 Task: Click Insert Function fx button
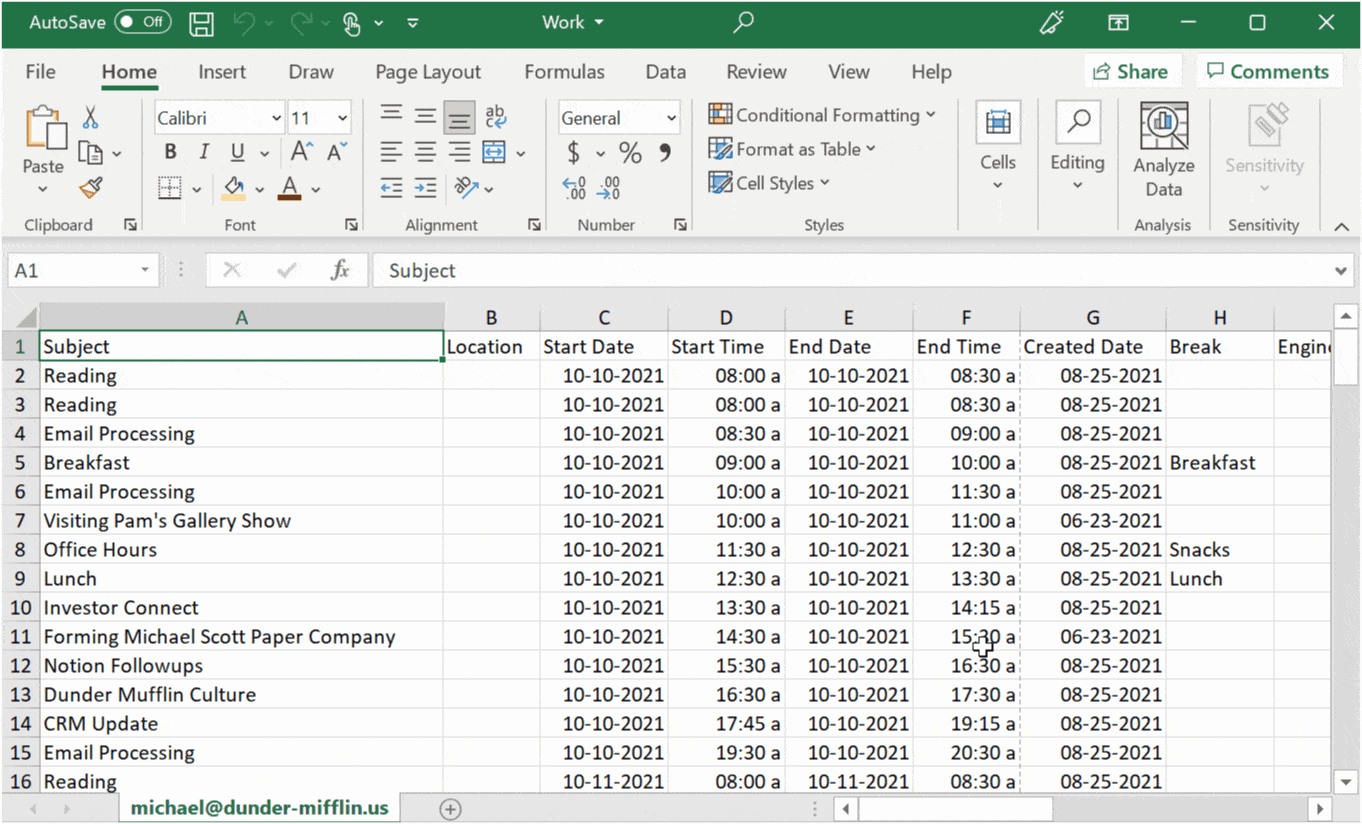340,270
